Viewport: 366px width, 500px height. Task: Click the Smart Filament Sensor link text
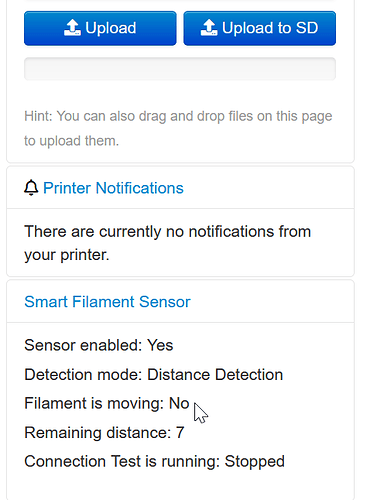pos(107,302)
